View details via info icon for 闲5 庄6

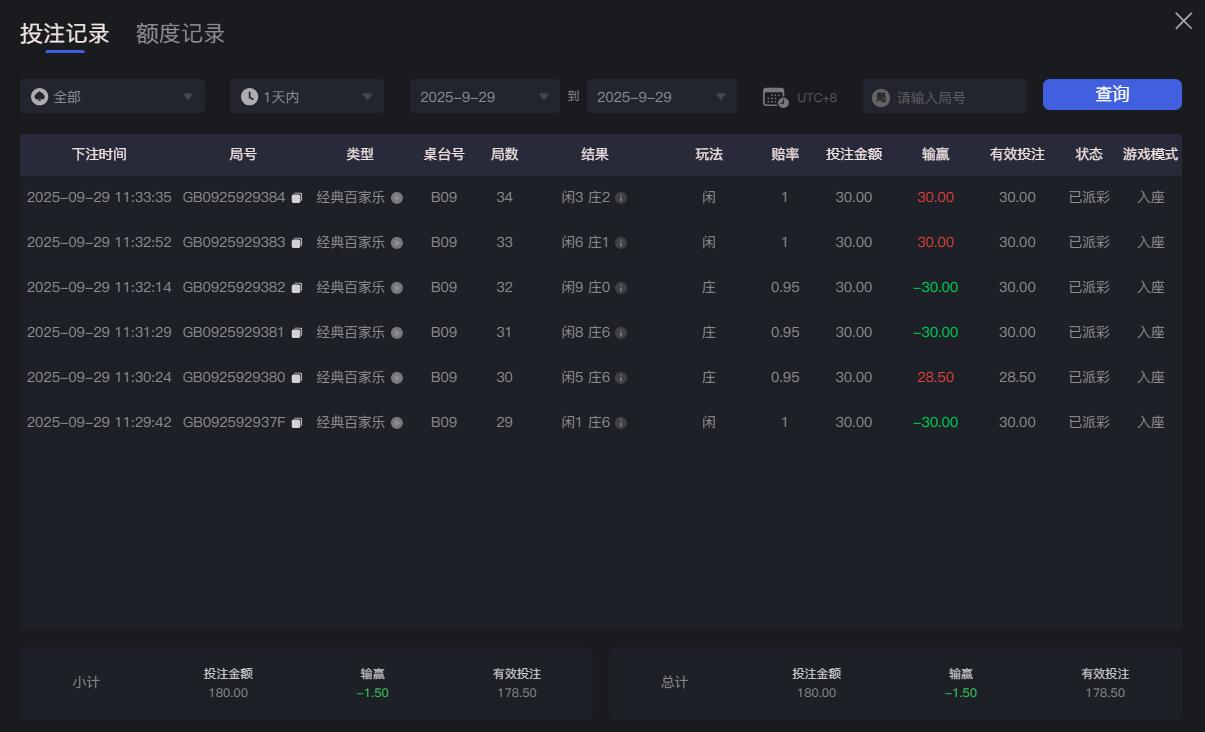click(x=623, y=377)
